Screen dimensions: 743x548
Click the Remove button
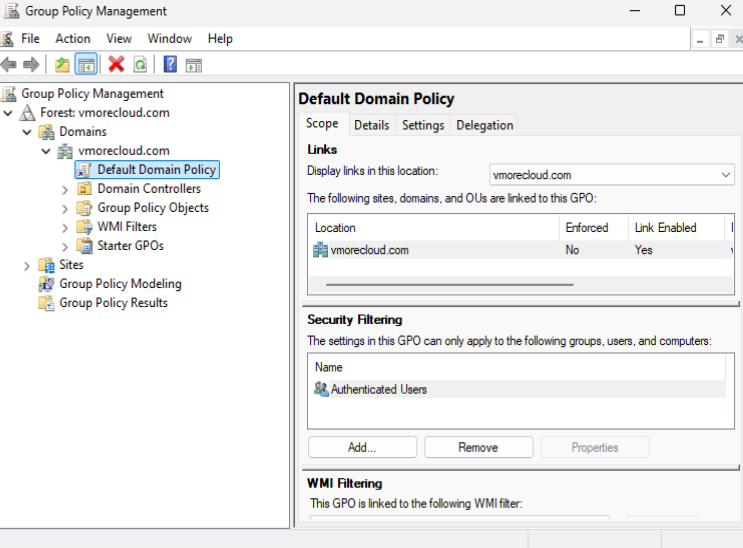[479, 447]
